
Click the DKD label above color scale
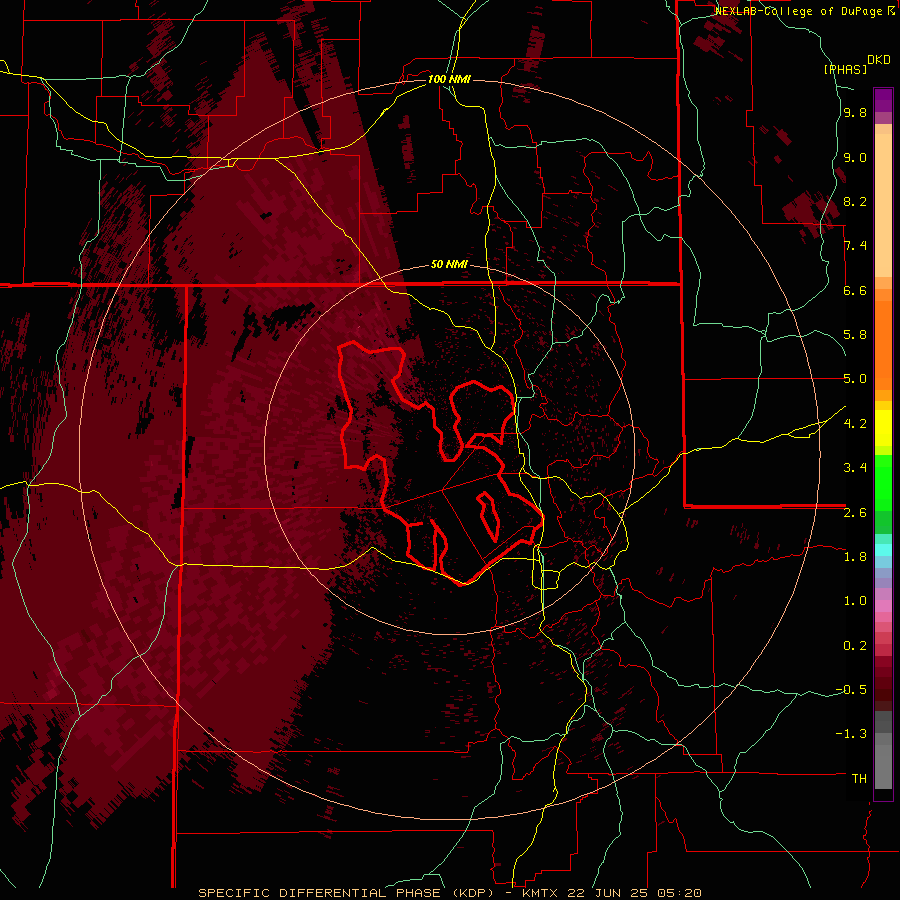[x=878, y=60]
